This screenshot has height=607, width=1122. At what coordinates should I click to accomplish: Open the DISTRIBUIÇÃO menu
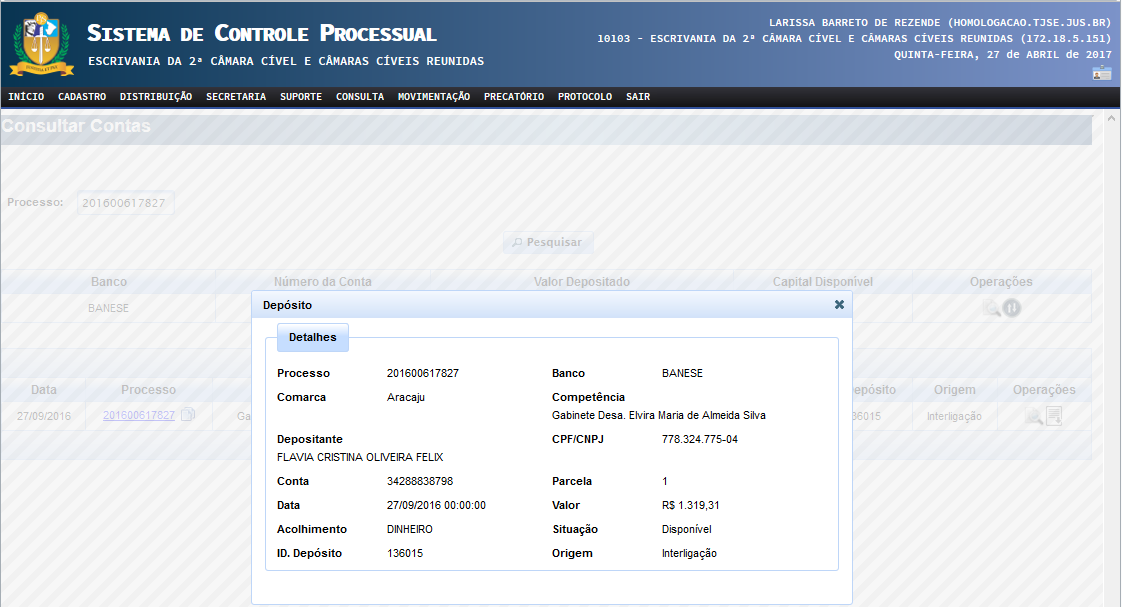pyautogui.click(x=156, y=97)
